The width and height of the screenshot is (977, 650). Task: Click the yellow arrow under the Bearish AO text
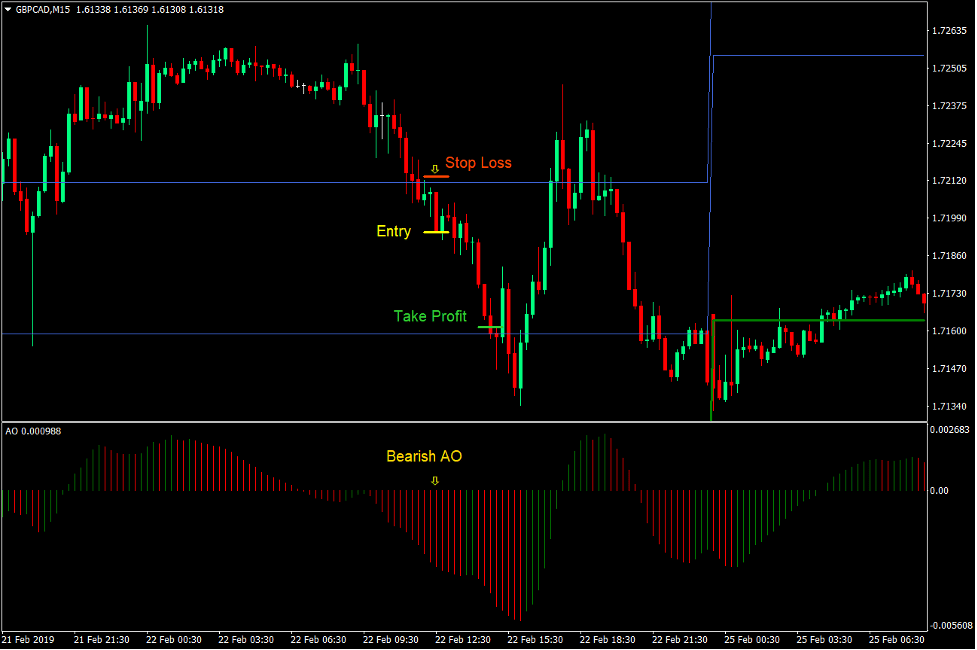(433, 479)
